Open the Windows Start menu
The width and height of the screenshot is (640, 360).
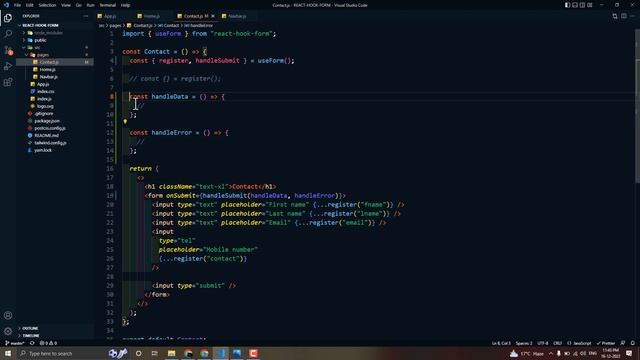tap(8, 353)
